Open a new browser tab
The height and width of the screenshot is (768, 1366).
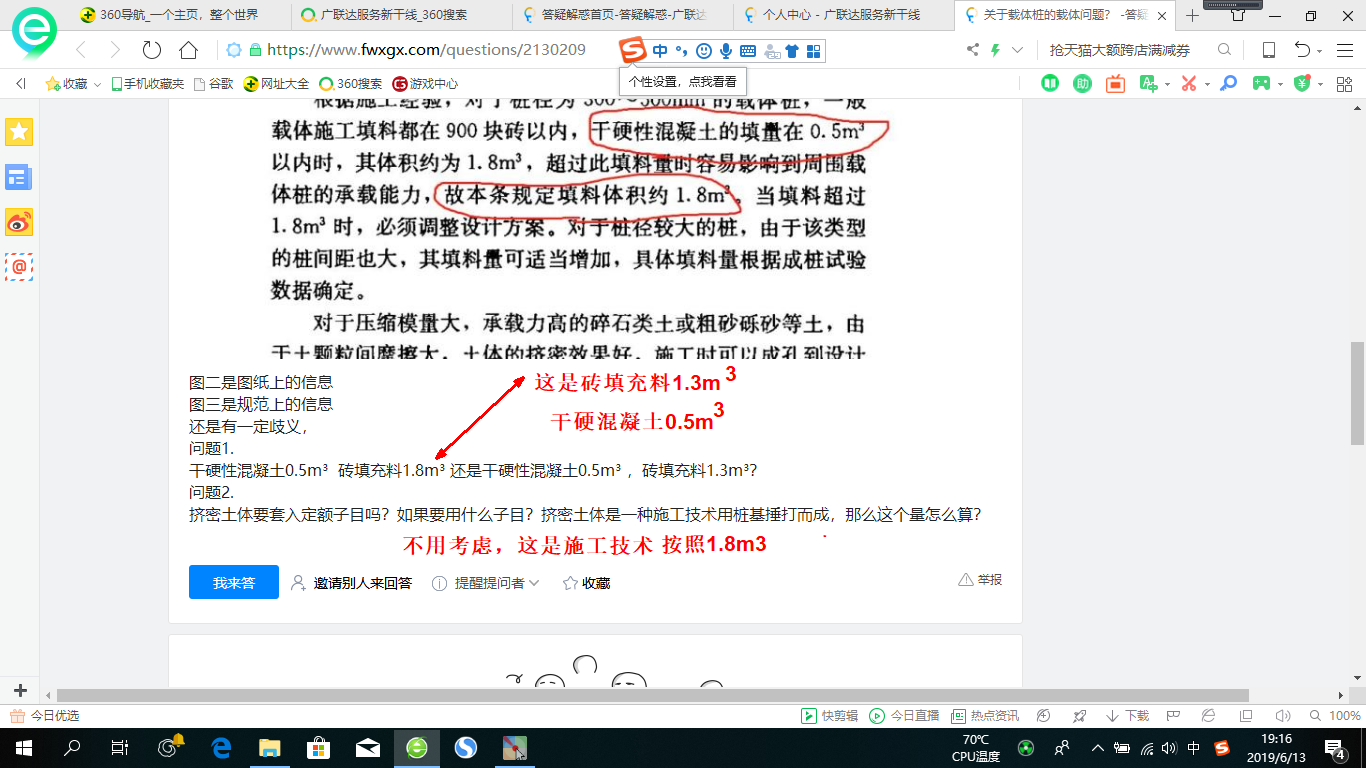tap(1191, 15)
